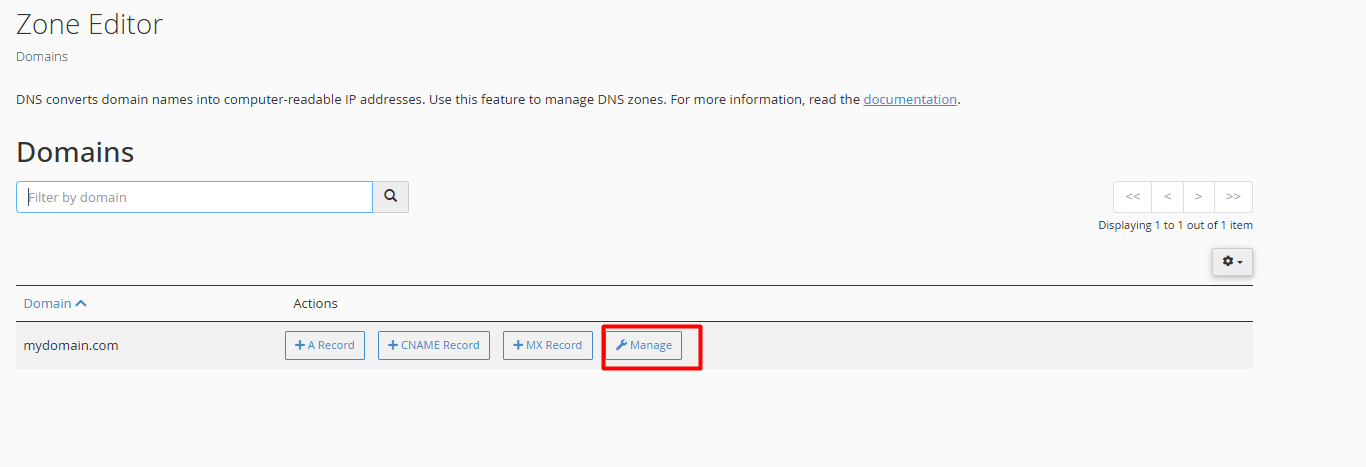Click the Domains breadcrumb under Zone Editor
The image size is (1366, 467).
tap(42, 56)
